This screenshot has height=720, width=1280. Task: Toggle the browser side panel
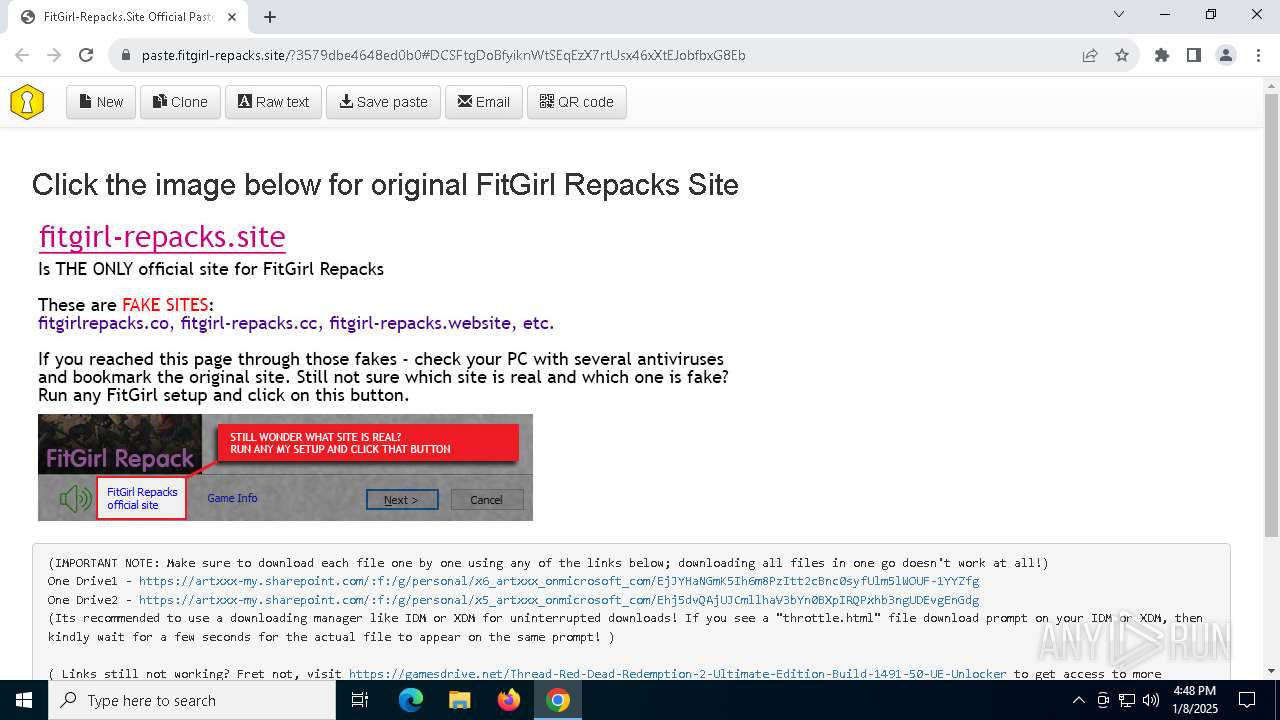(x=1194, y=55)
